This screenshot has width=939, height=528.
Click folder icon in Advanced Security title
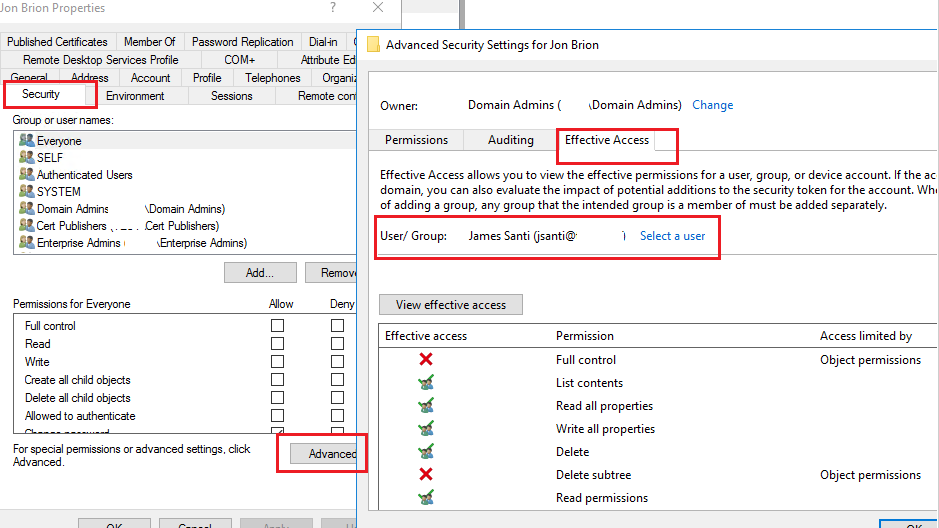click(x=374, y=45)
